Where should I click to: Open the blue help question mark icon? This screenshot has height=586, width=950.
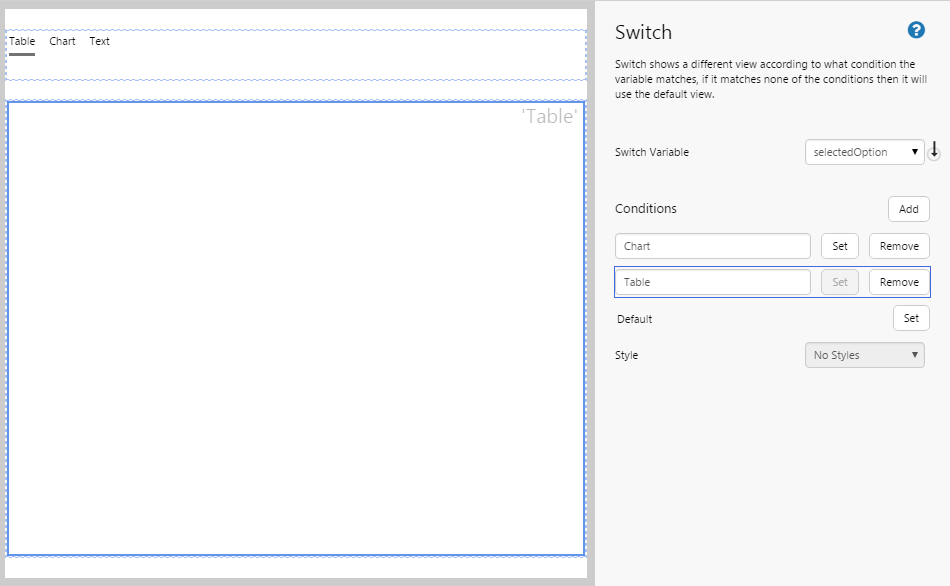915,31
